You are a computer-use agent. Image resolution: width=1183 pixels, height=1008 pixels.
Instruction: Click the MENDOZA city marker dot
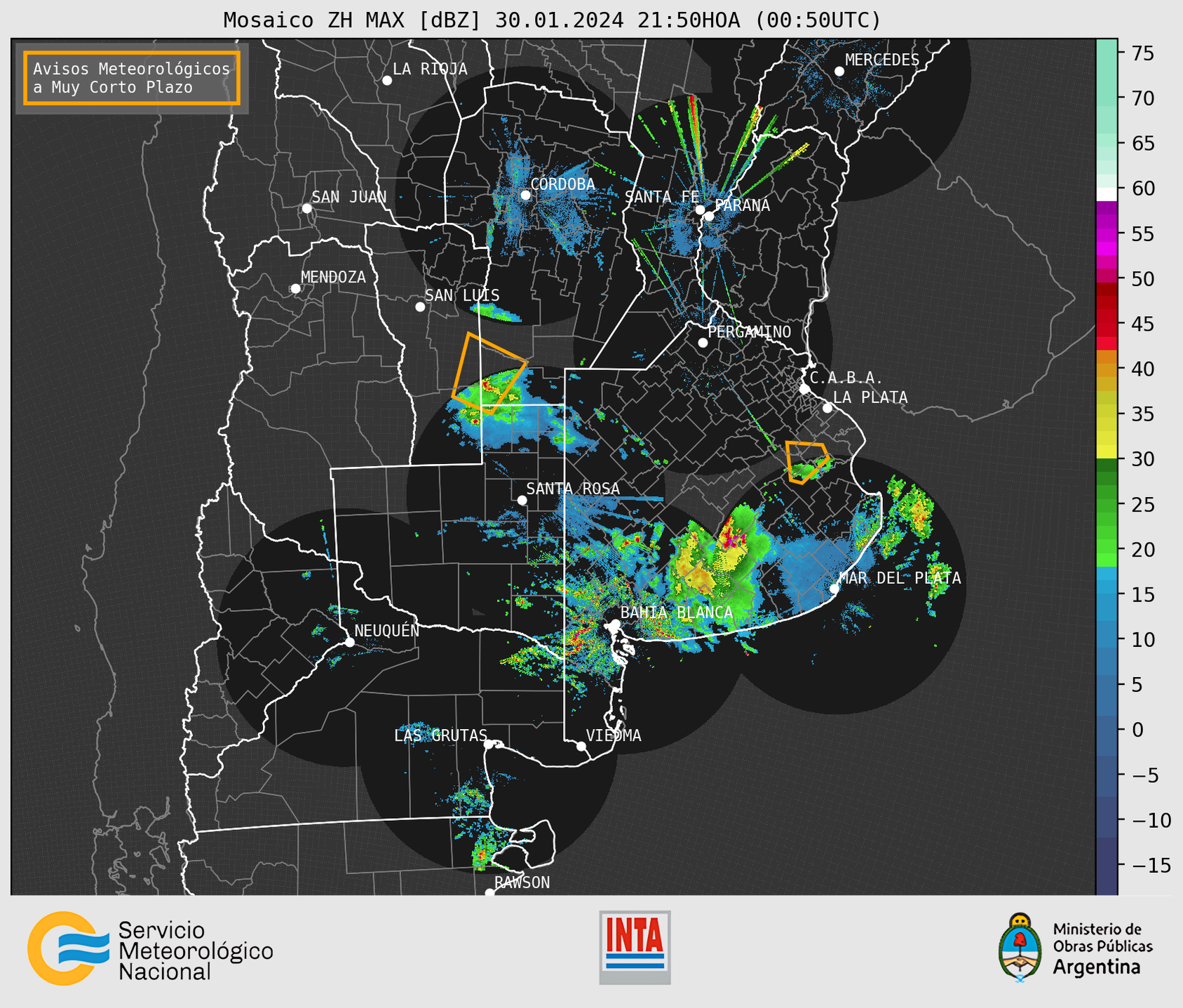[x=295, y=289]
